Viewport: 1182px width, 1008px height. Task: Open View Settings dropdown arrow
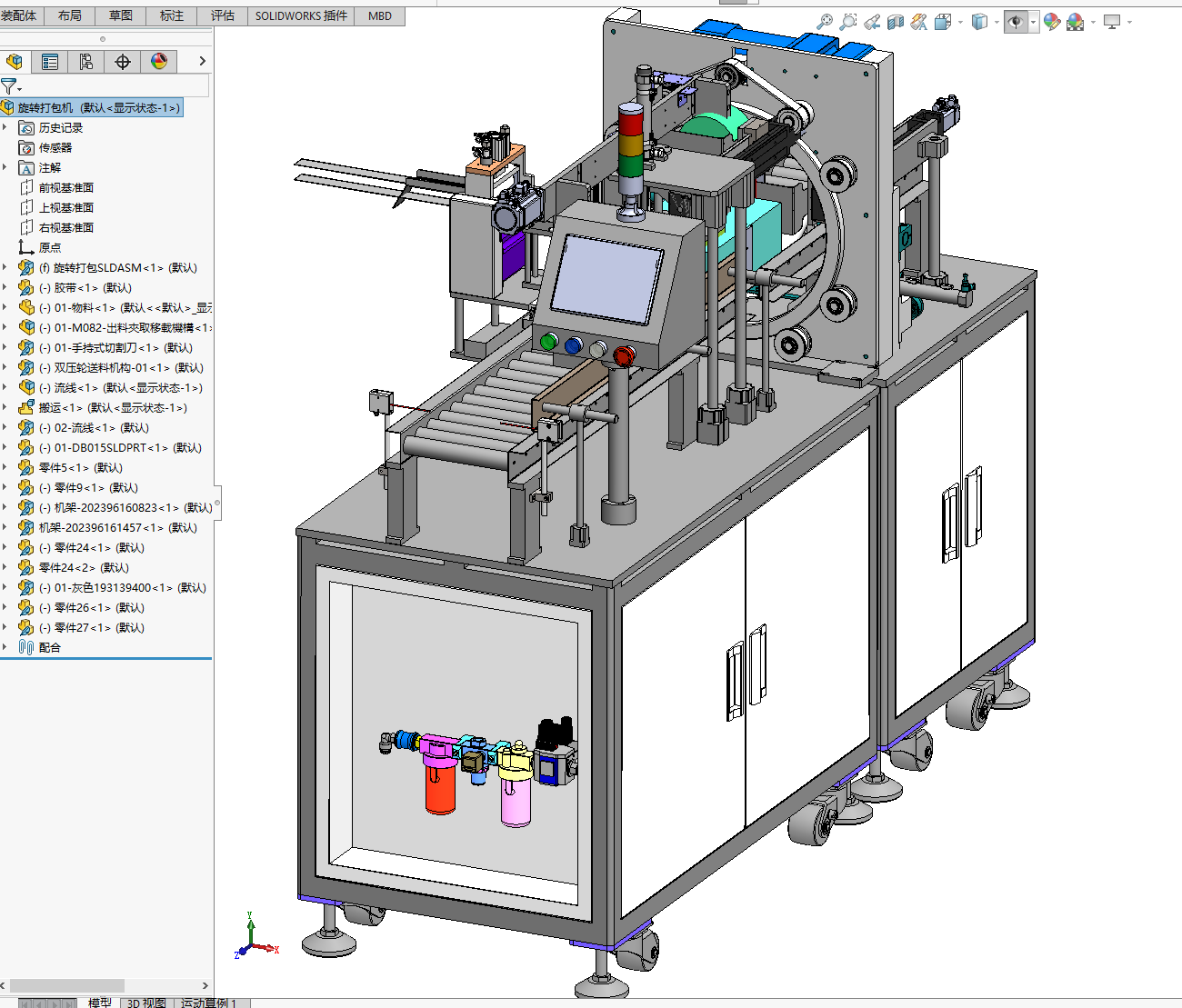click(1129, 22)
